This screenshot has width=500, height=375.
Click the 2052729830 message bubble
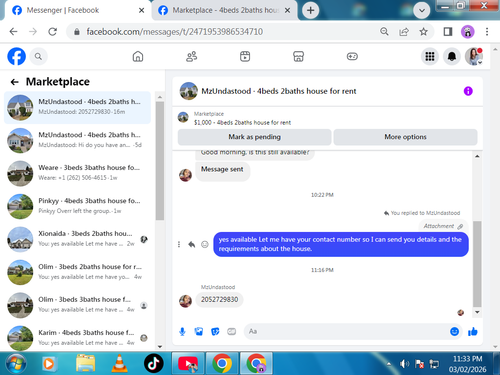point(219,299)
